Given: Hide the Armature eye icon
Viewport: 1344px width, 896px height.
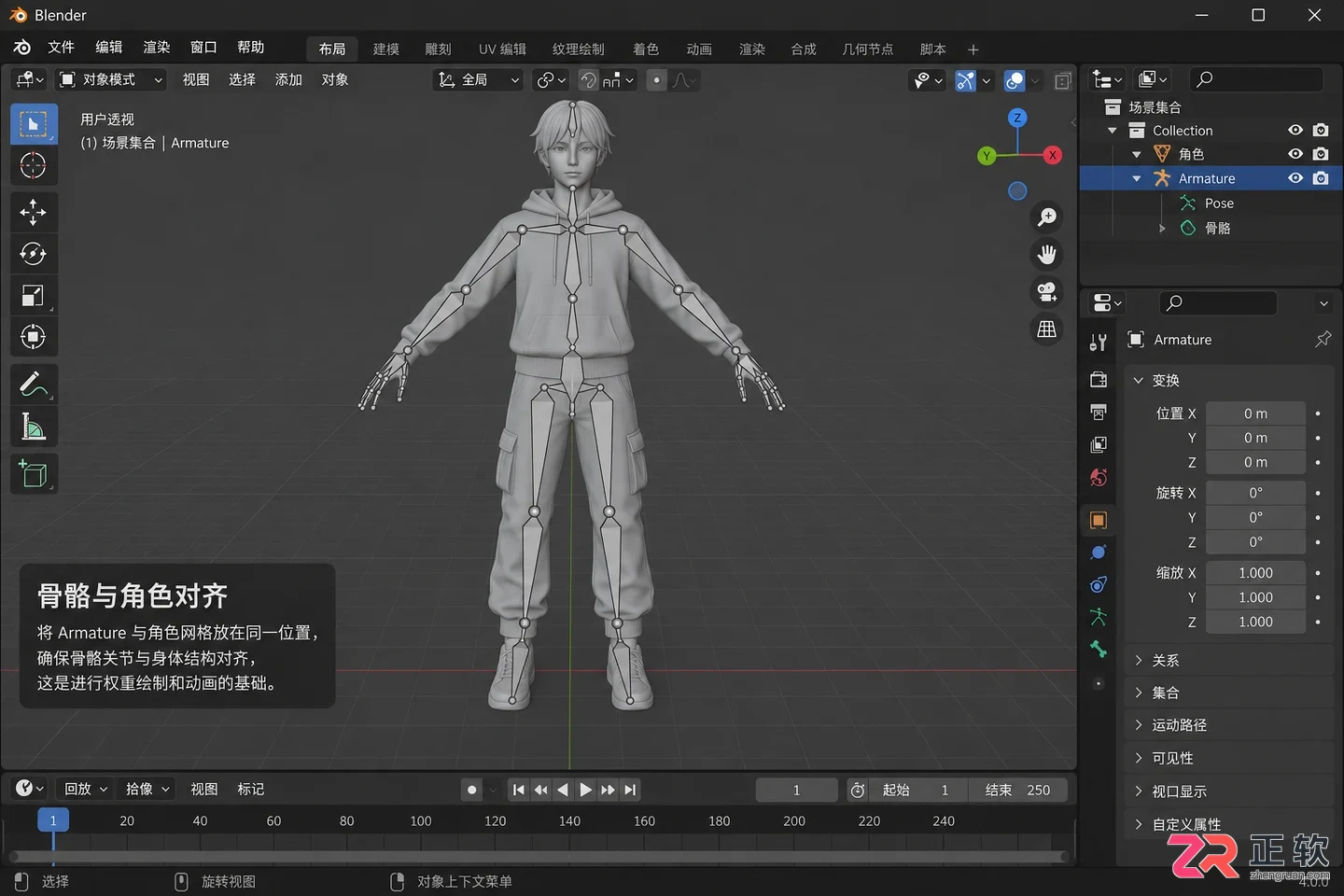Looking at the screenshot, I should pyautogui.click(x=1295, y=177).
